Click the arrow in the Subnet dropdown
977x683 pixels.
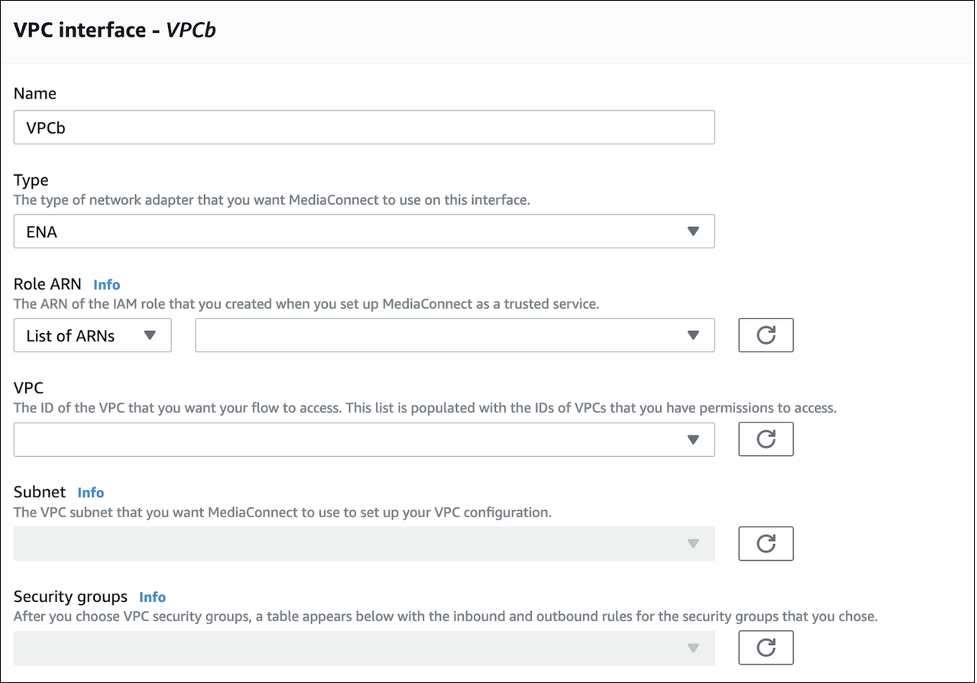[x=693, y=543]
